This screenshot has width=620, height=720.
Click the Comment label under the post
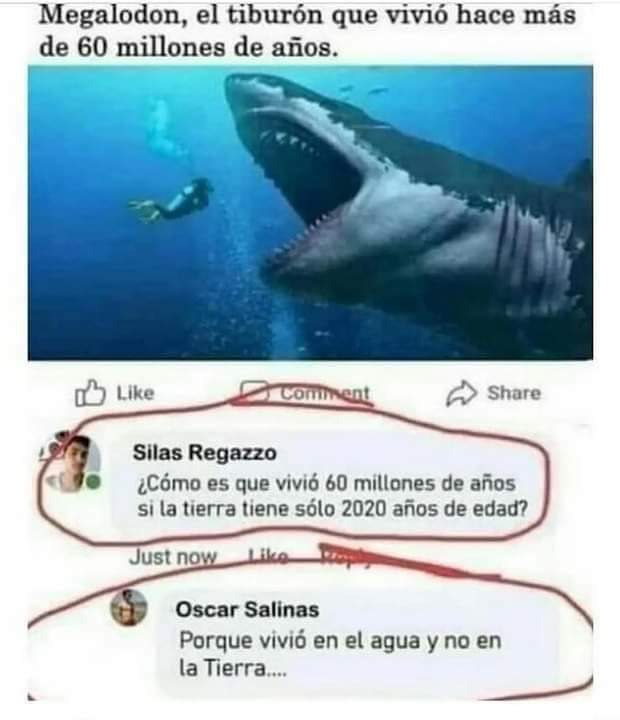325,393
